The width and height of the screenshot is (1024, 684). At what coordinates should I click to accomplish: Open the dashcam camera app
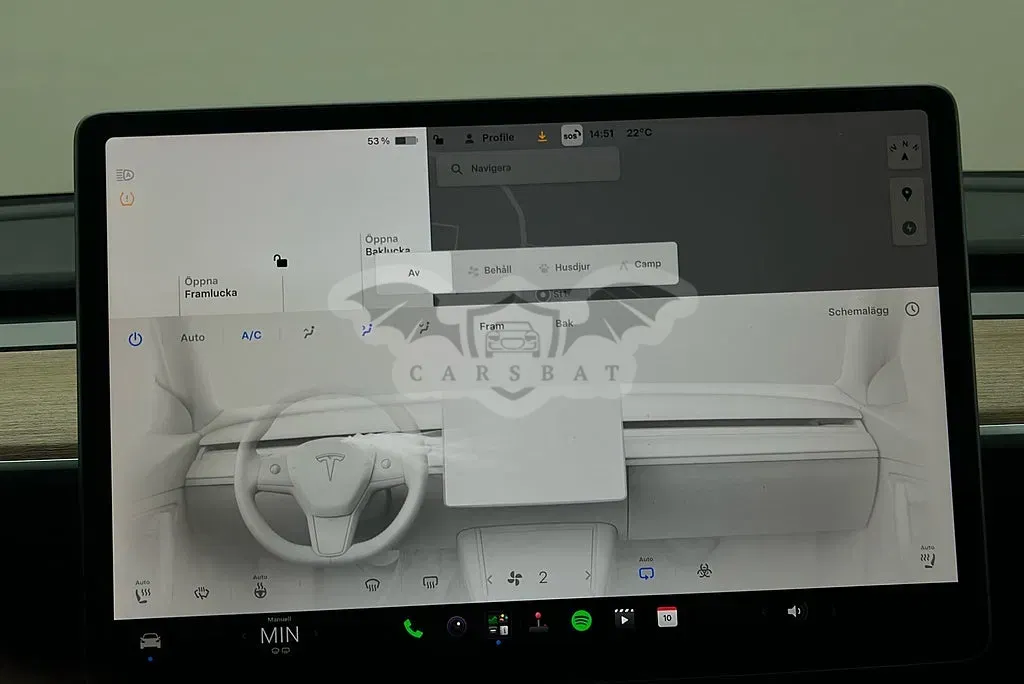point(456,626)
